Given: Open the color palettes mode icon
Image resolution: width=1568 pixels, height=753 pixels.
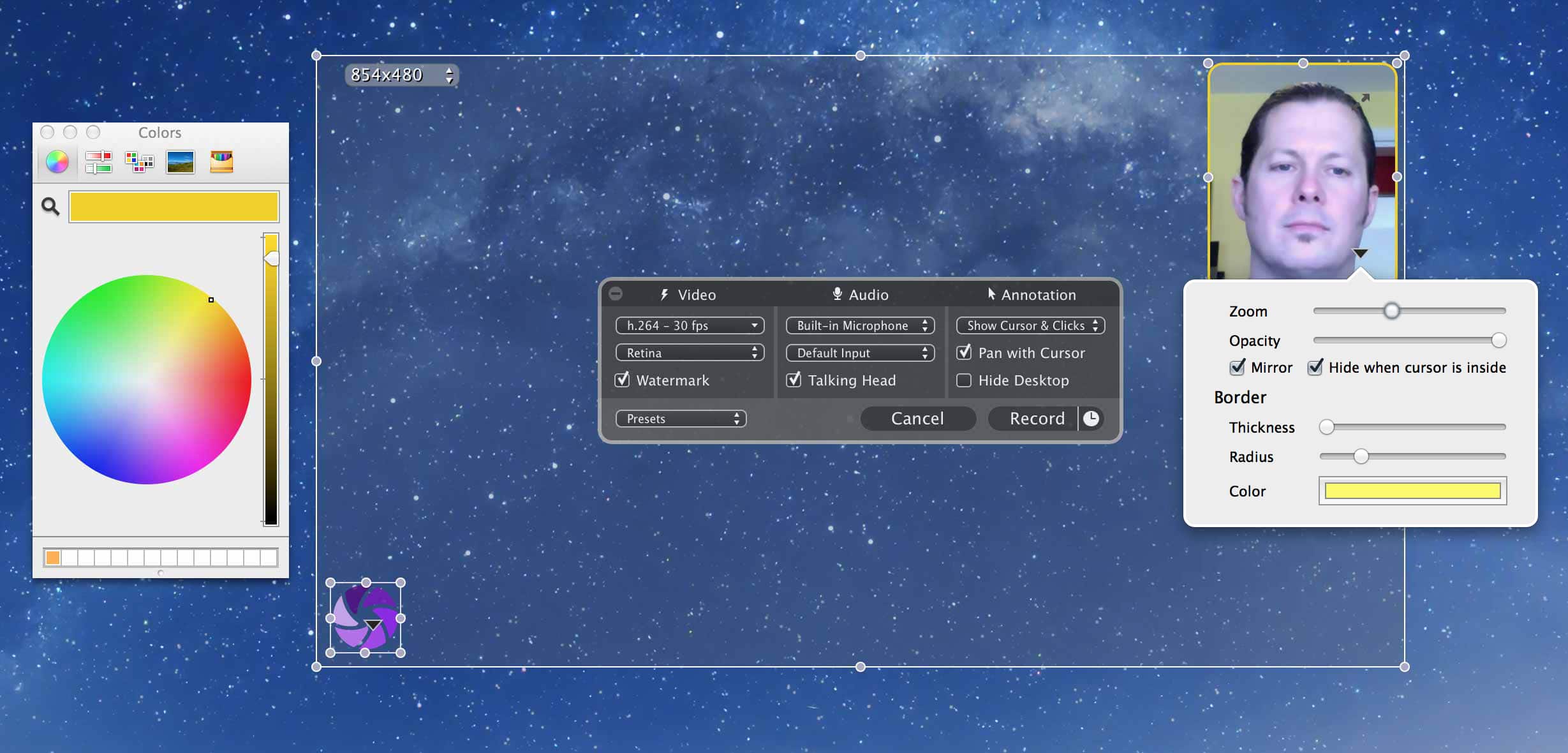Looking at the screenshot, I should pos(139,162).
